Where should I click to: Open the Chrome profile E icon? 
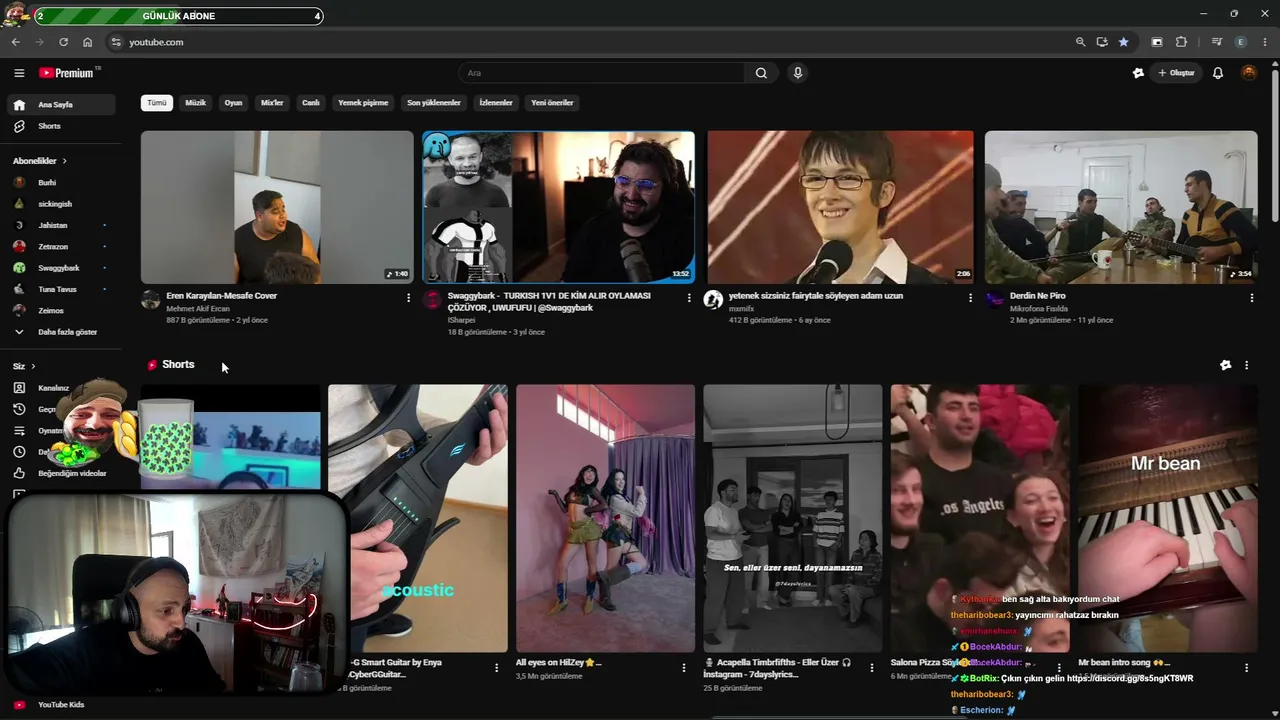(x=1241, y=42)
